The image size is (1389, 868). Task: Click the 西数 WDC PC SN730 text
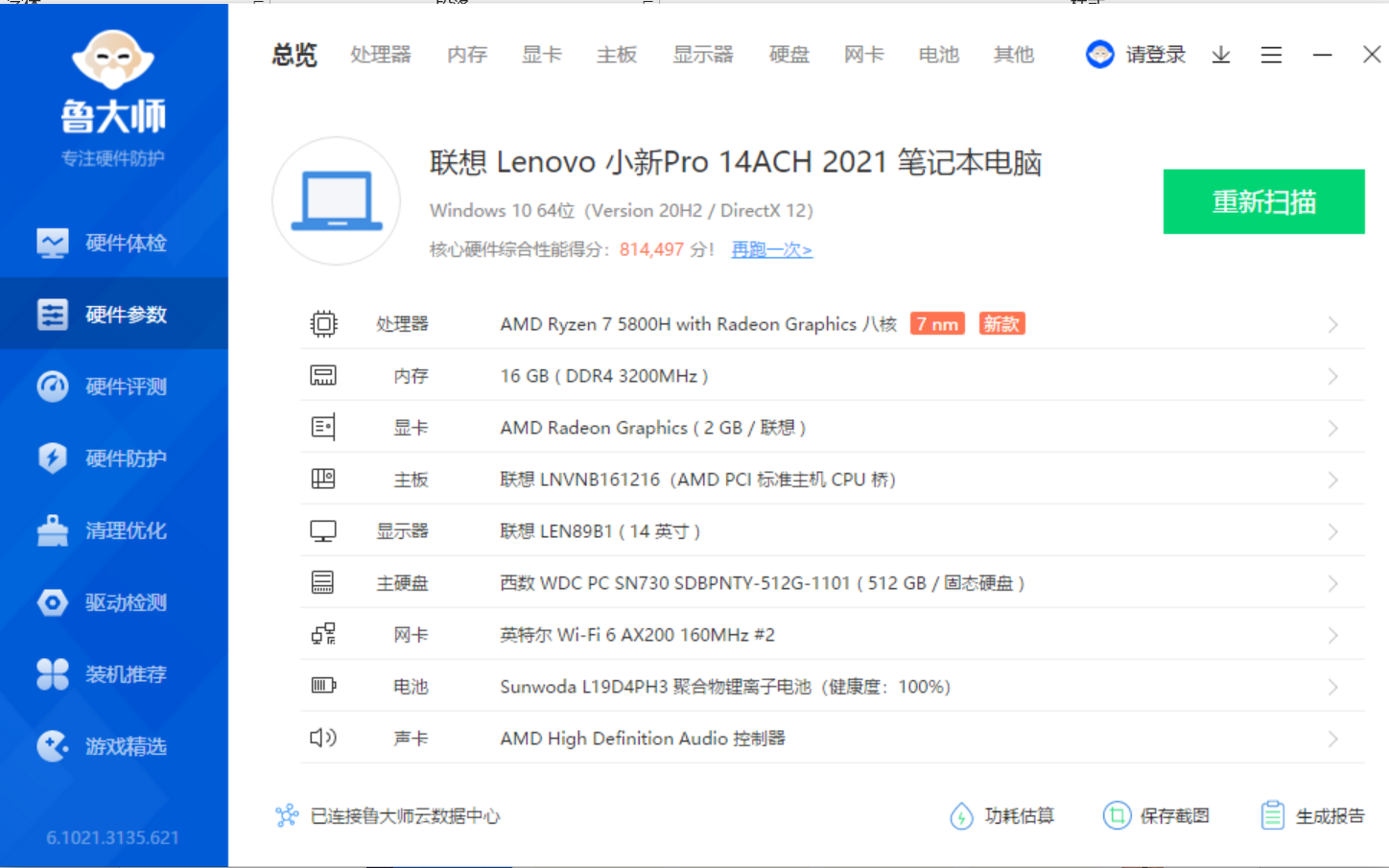coord(763,583)
